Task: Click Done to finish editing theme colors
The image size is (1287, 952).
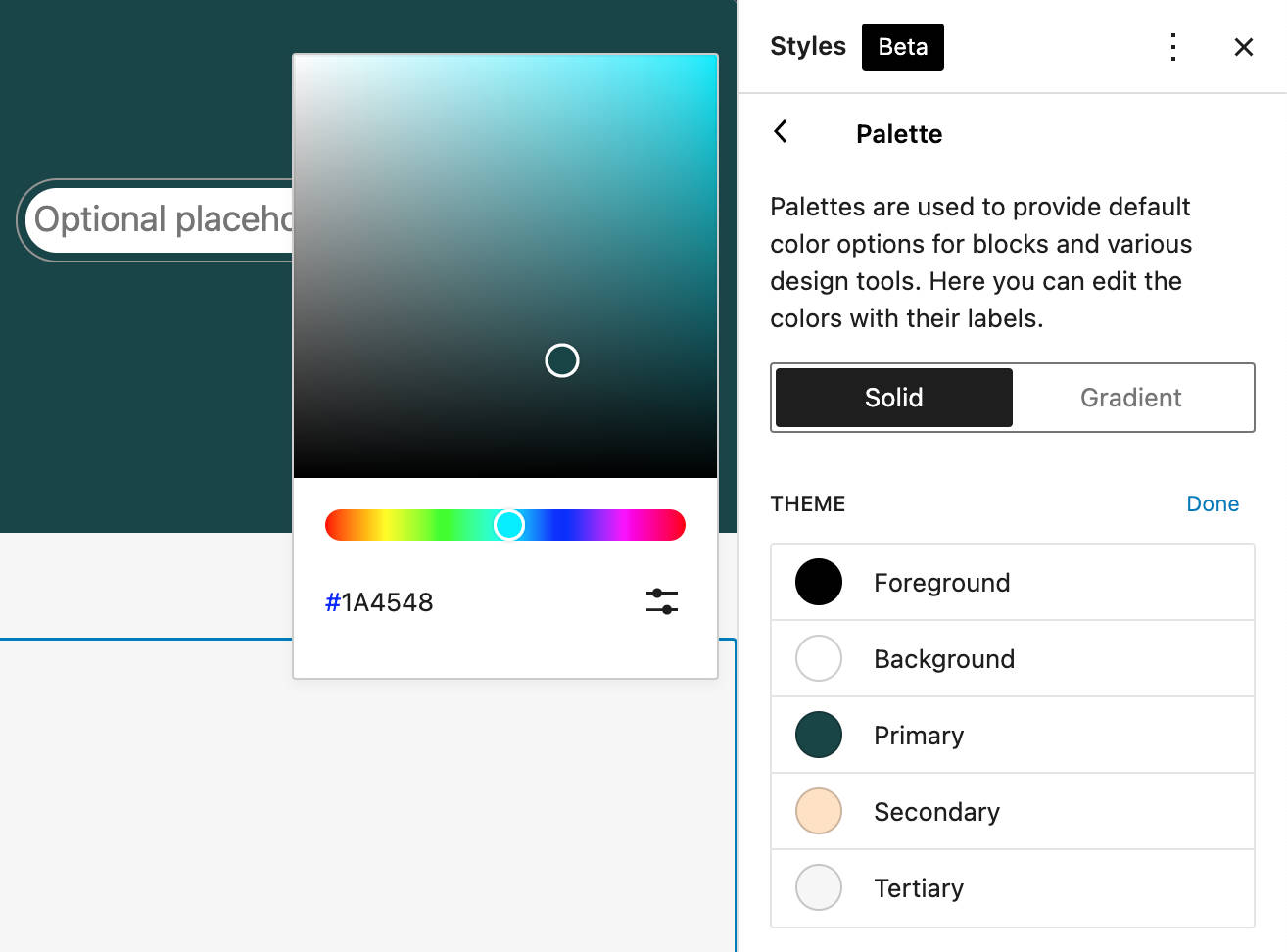Action: coord(1213,503)
